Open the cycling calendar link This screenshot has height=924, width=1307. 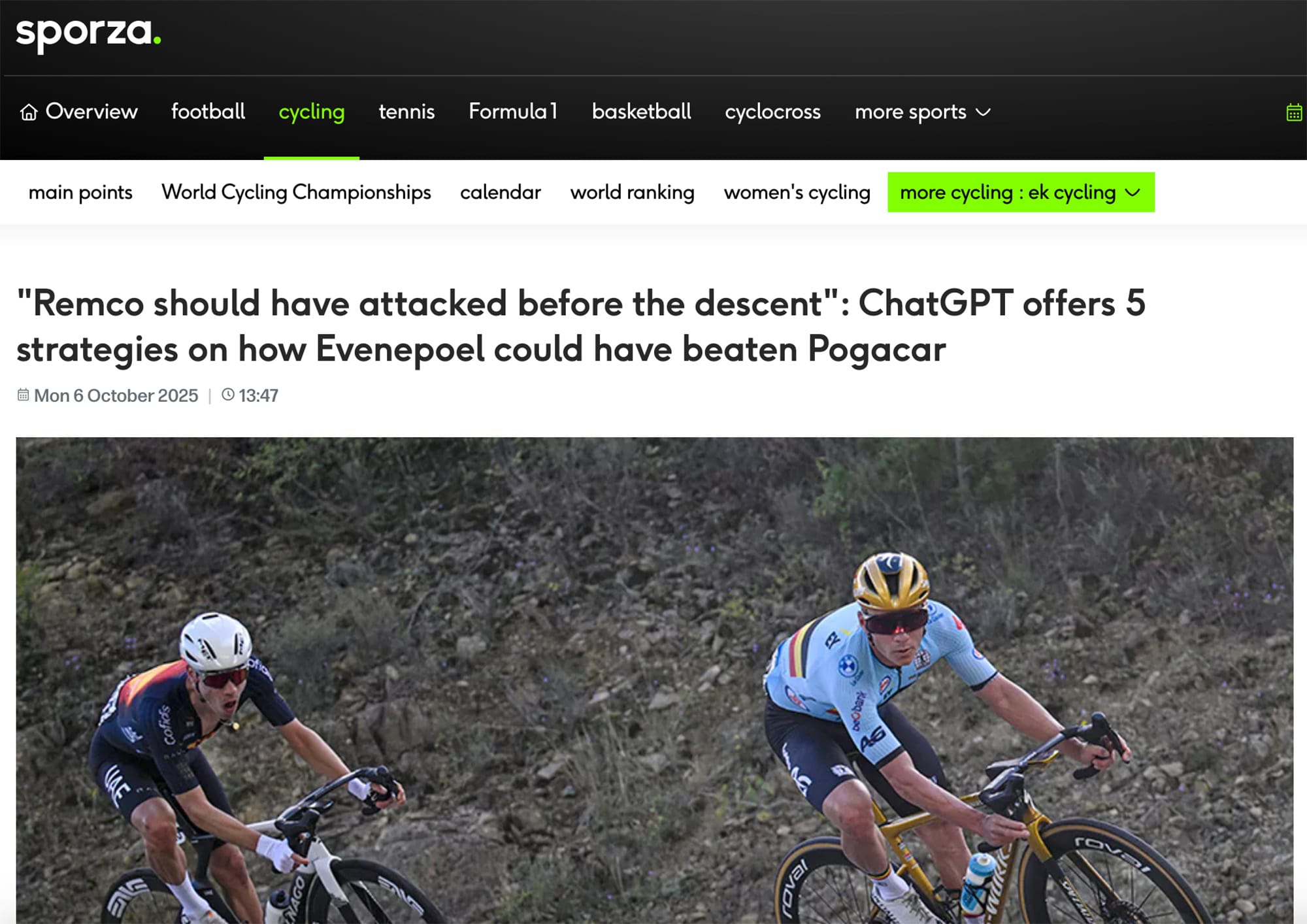click(501, 192)
